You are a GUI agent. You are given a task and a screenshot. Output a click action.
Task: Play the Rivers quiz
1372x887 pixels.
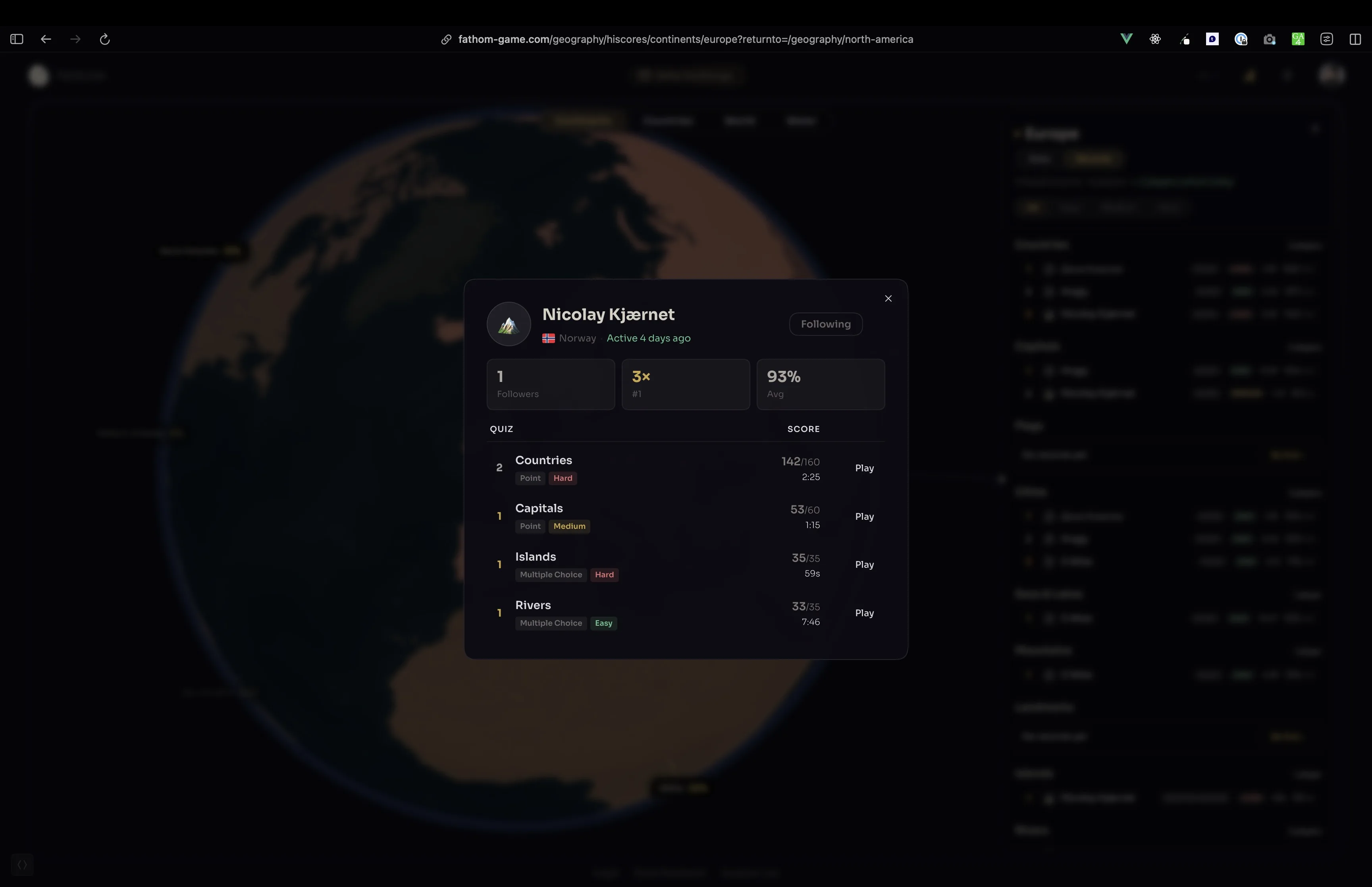coord(864,613)
